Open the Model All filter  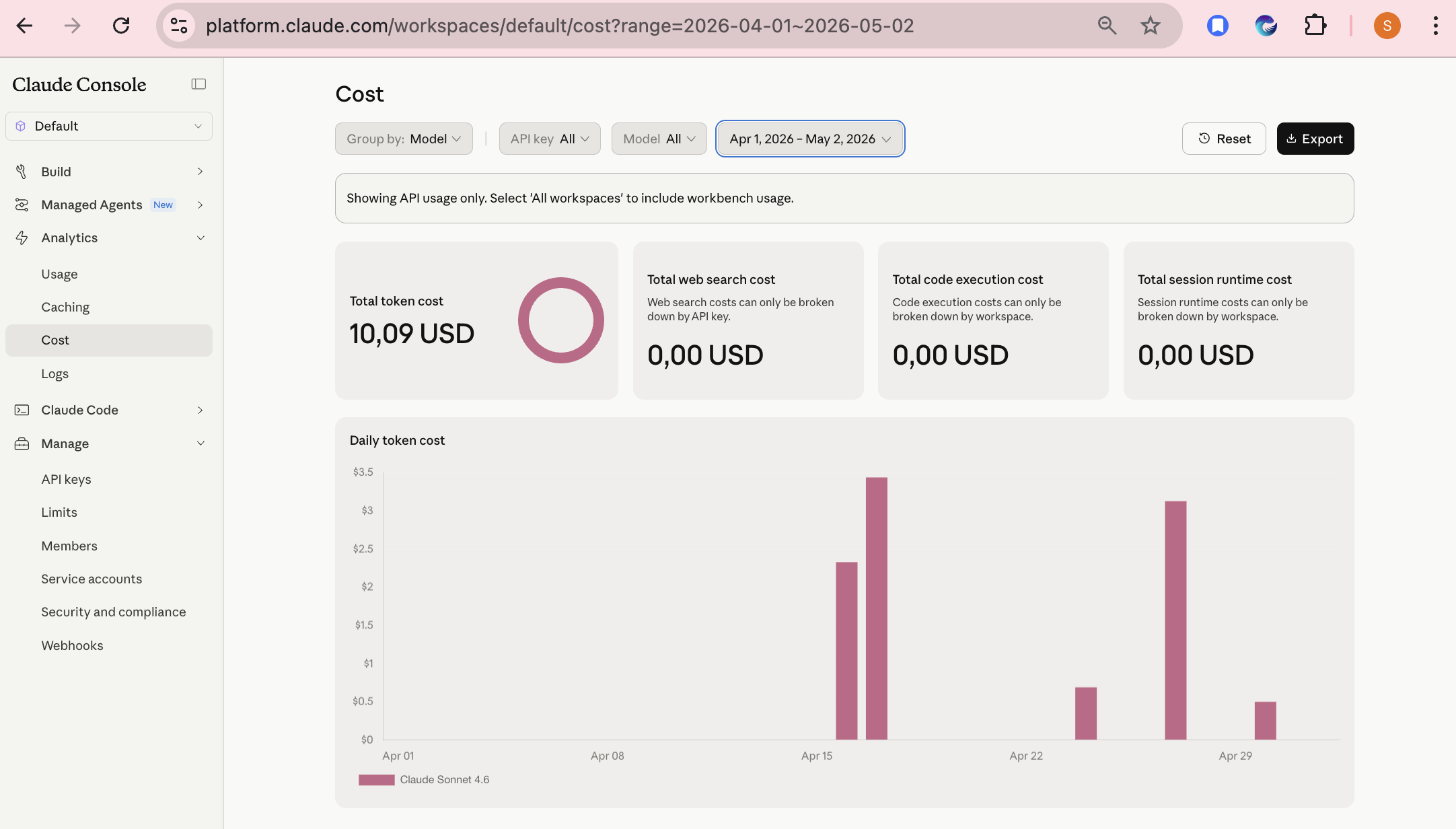click(659, 139)
